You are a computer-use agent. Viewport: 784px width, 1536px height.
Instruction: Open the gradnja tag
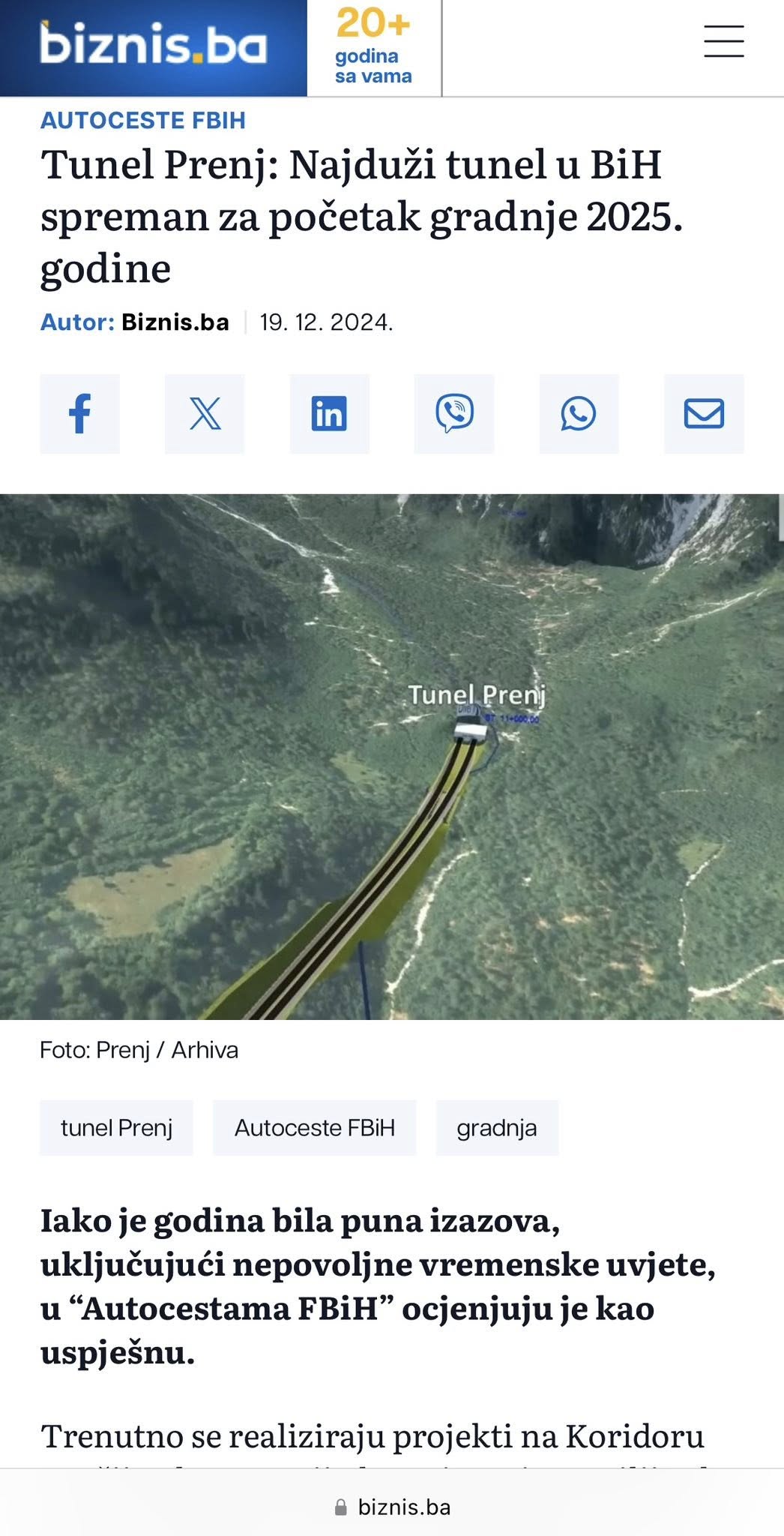(x=497, y=1128)
